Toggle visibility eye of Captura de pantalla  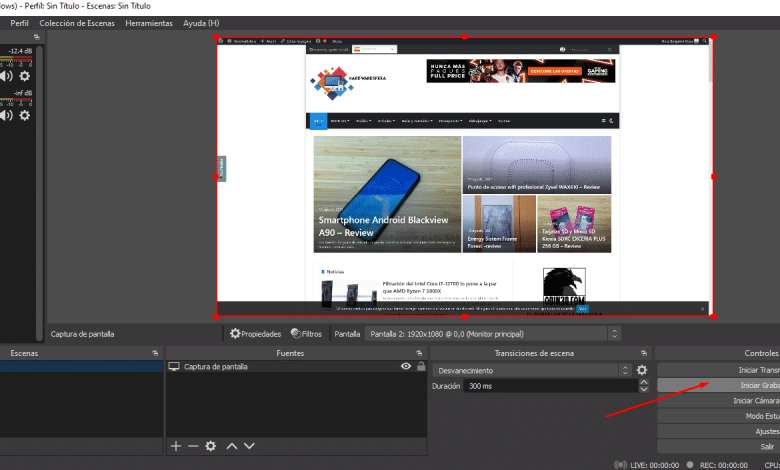(x=406, y=367)
